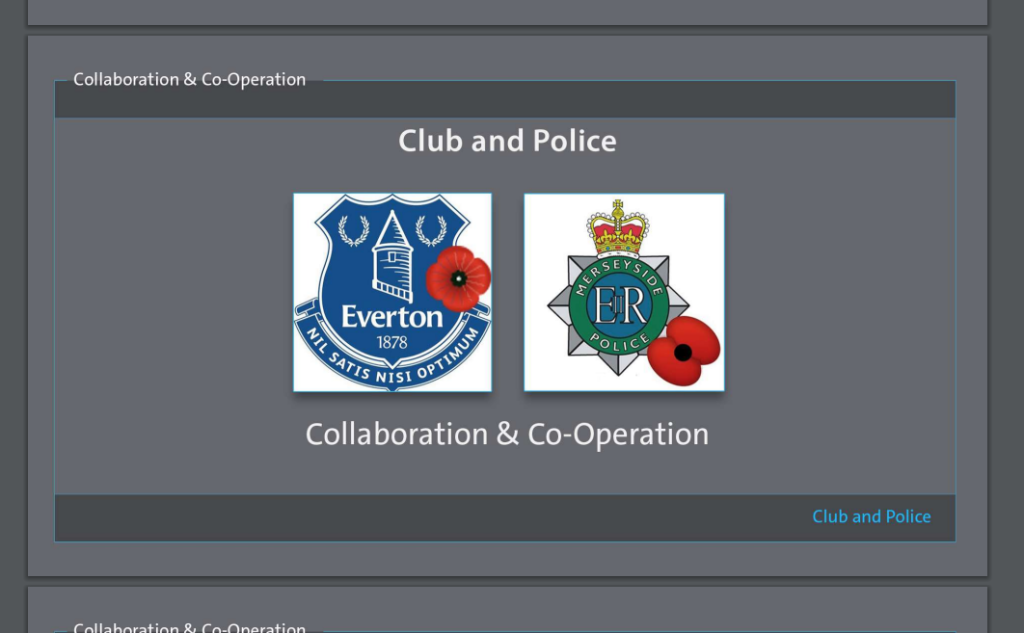Screen dimensions: 1024x633
Task: Open the Merseyside Police badge image
Action: (x=624, y=292)
